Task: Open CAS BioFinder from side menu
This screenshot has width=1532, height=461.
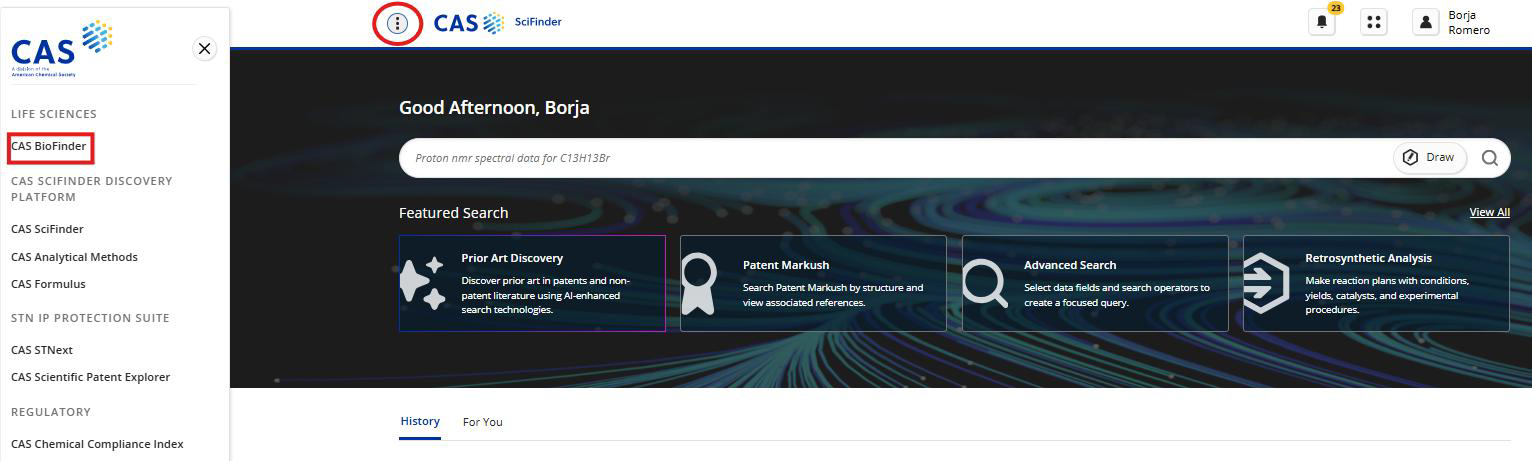Action: (49, 147)
